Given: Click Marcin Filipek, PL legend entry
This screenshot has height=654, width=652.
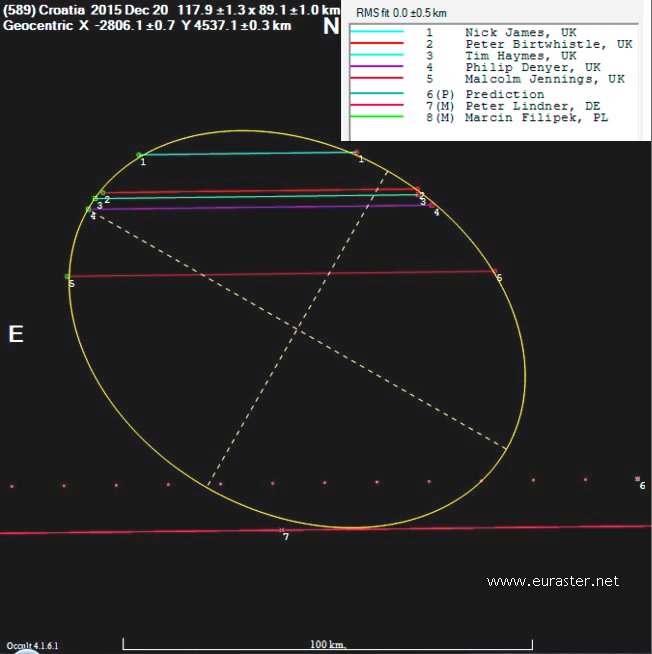Looking at the screenshot, I should coord(536,118).
